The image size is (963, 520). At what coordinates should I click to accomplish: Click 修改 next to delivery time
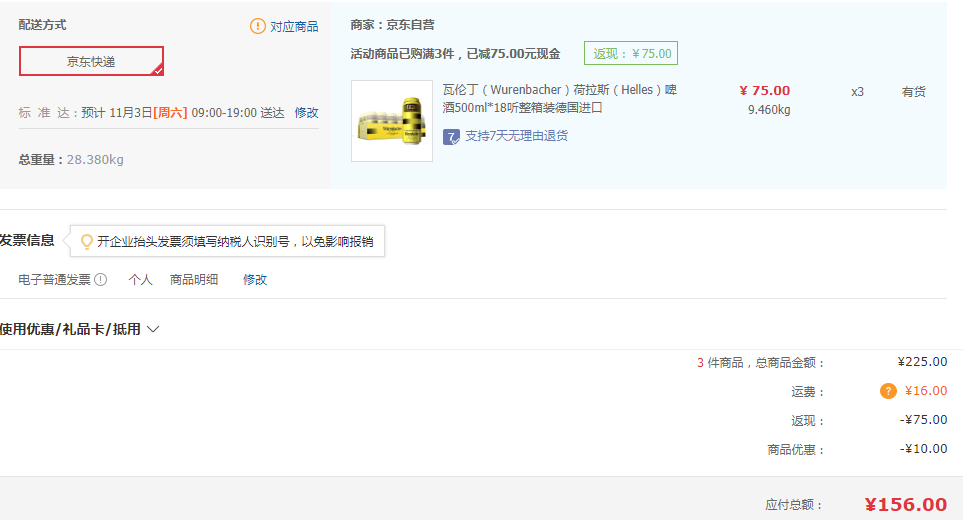point(306,112)
